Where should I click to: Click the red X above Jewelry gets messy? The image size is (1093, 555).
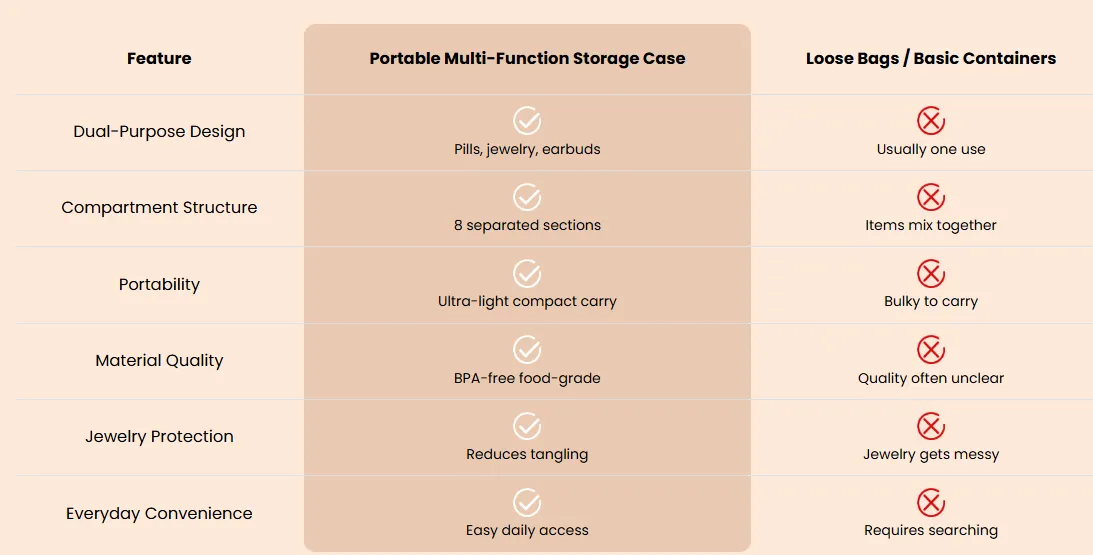pyautogui.click(x=931, y=426)
